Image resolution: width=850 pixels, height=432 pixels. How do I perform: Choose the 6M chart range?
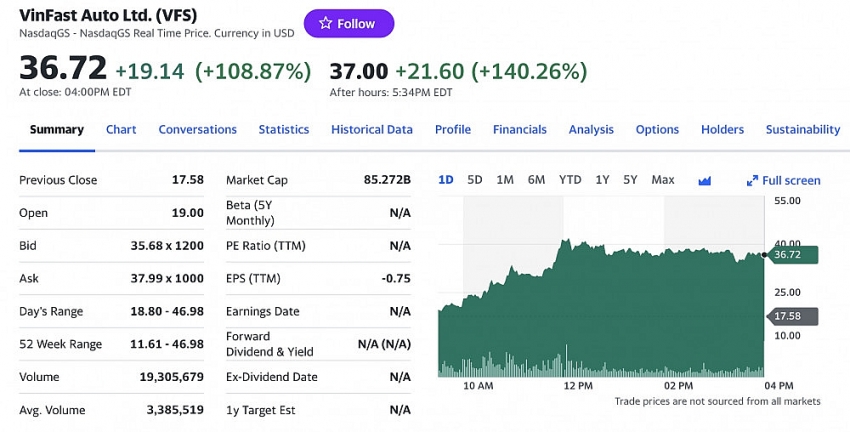(536, 180)
